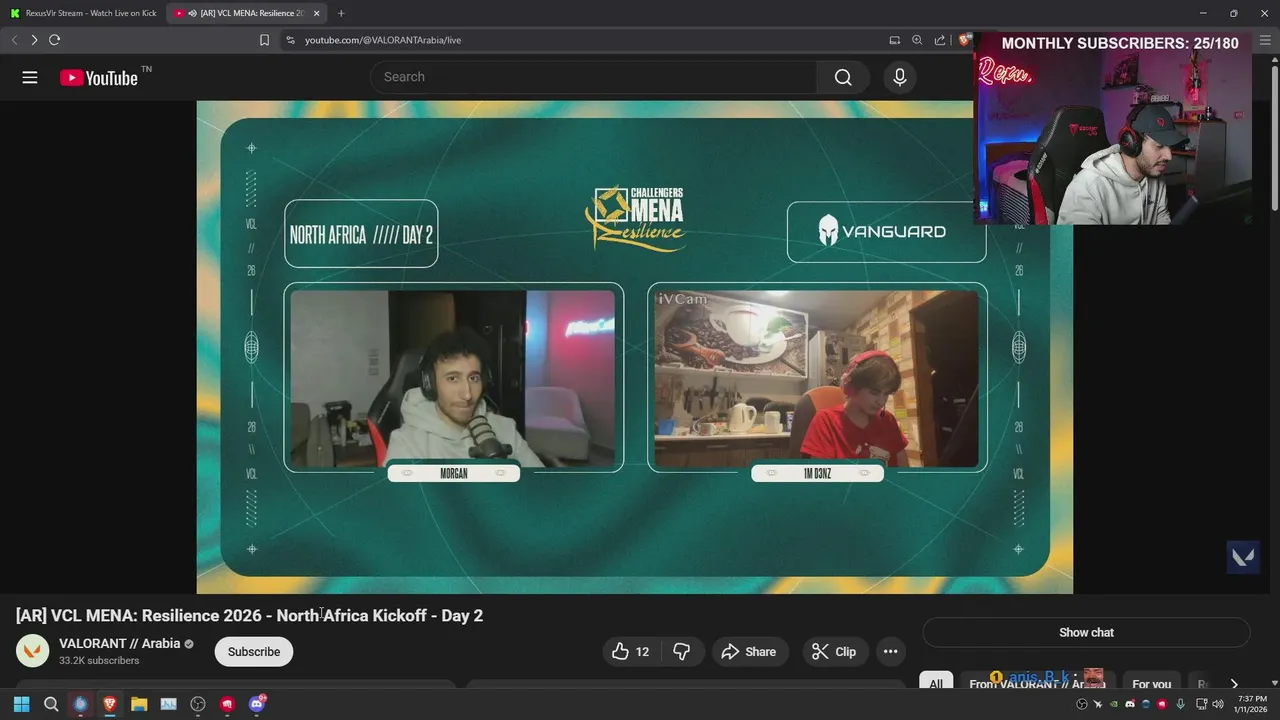Click the VCL MENA video player
Screen dimensions: 1280x720
click(x=634, y=347)
